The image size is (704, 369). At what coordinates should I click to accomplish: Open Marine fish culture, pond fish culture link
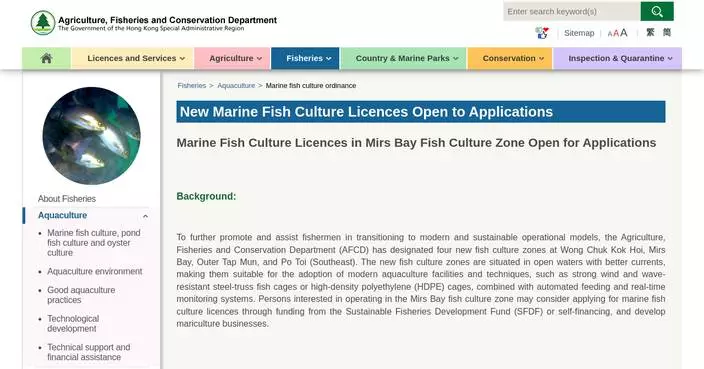coord(94,242)
